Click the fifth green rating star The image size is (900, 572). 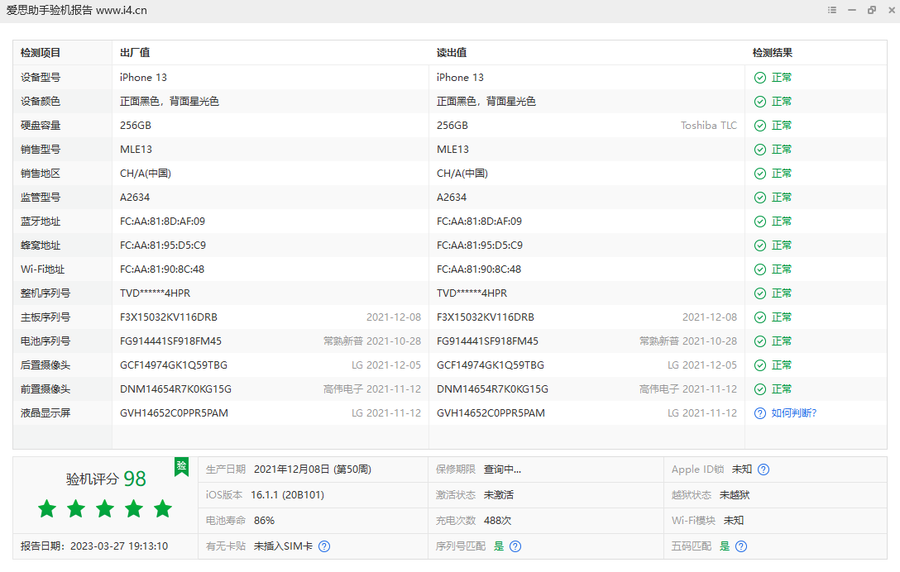(163, 509)
